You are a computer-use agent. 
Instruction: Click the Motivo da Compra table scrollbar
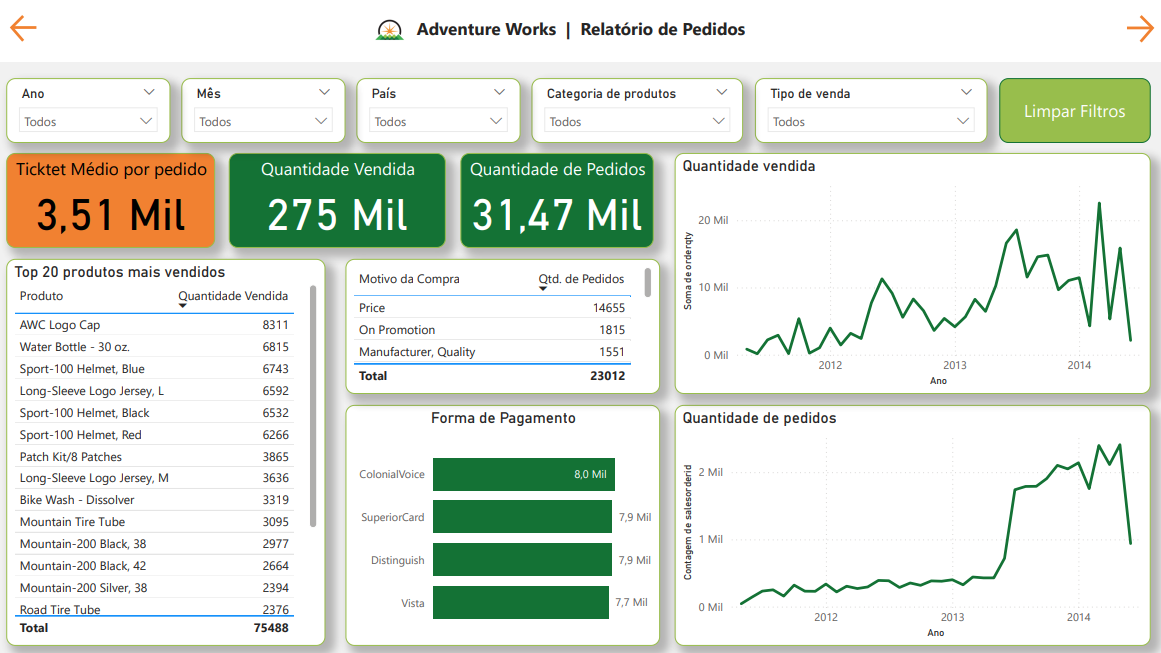[648, 282]
